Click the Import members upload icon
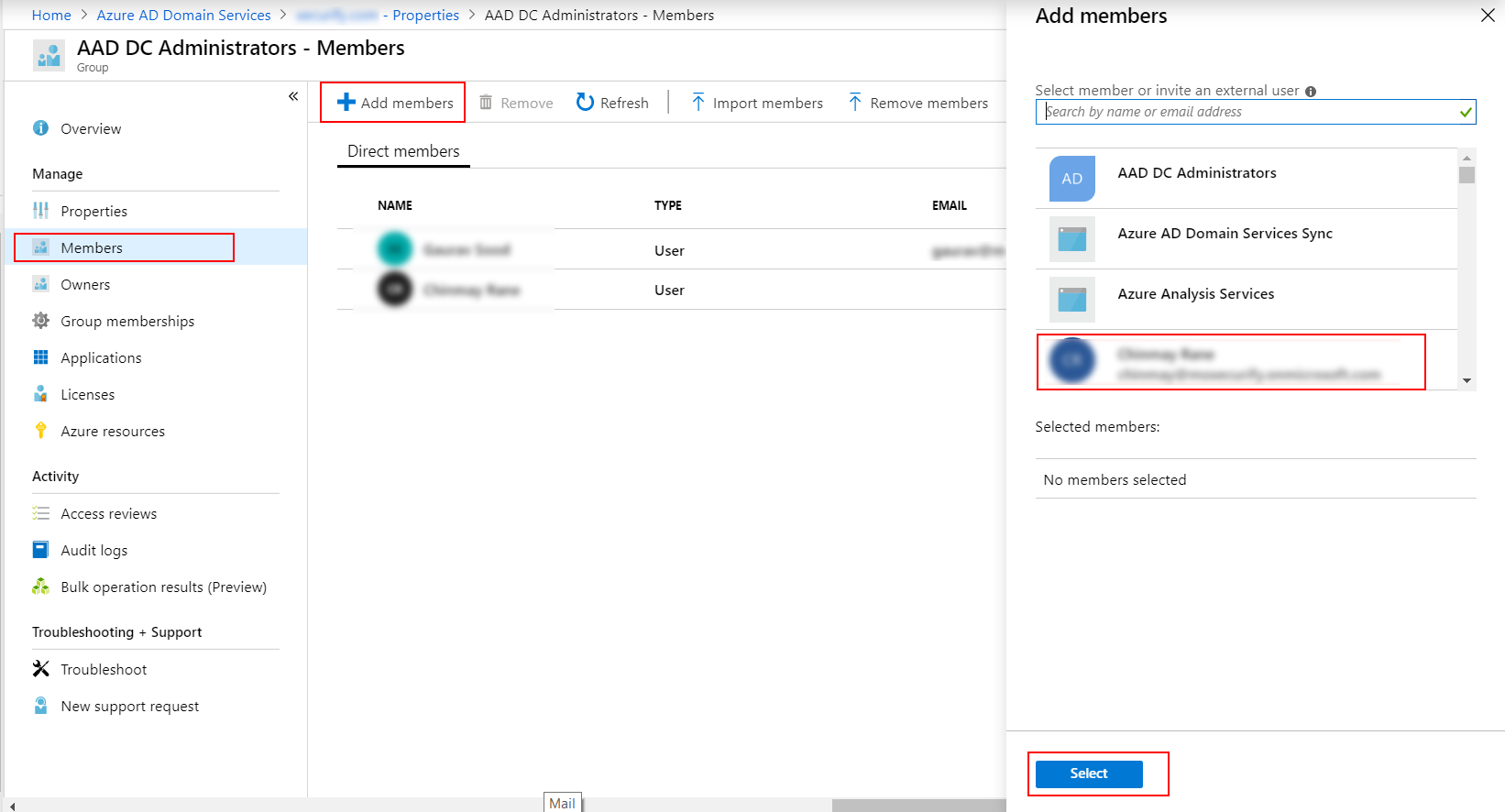 point(698,103)
